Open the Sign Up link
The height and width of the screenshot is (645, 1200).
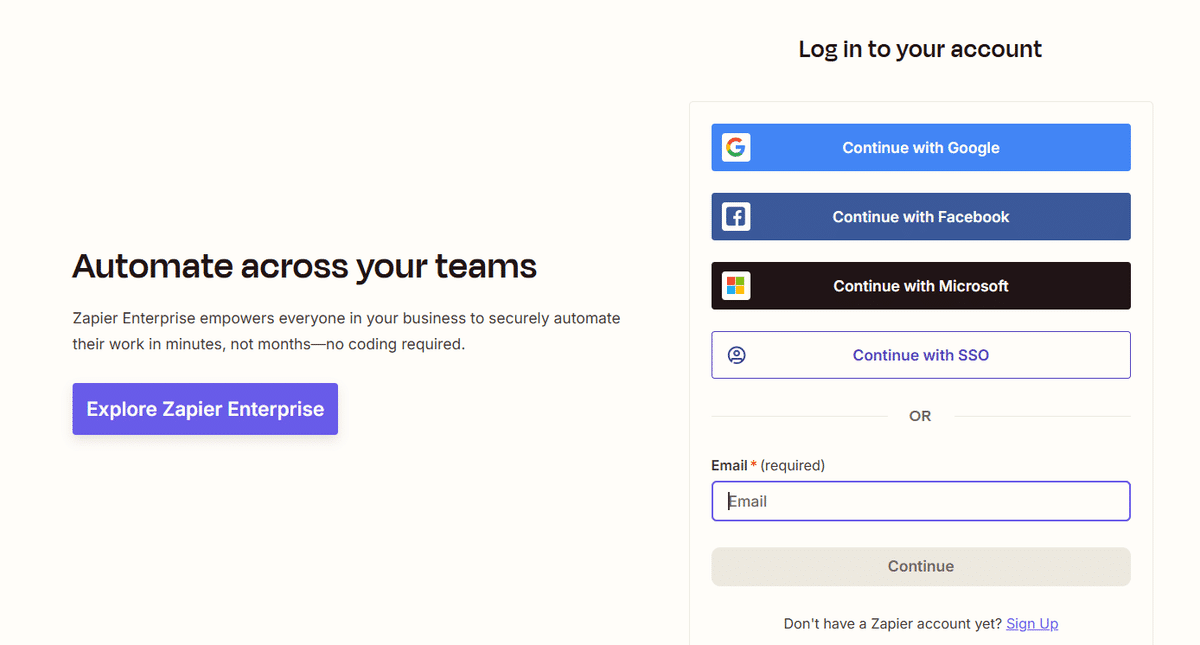click(1032, 623)
